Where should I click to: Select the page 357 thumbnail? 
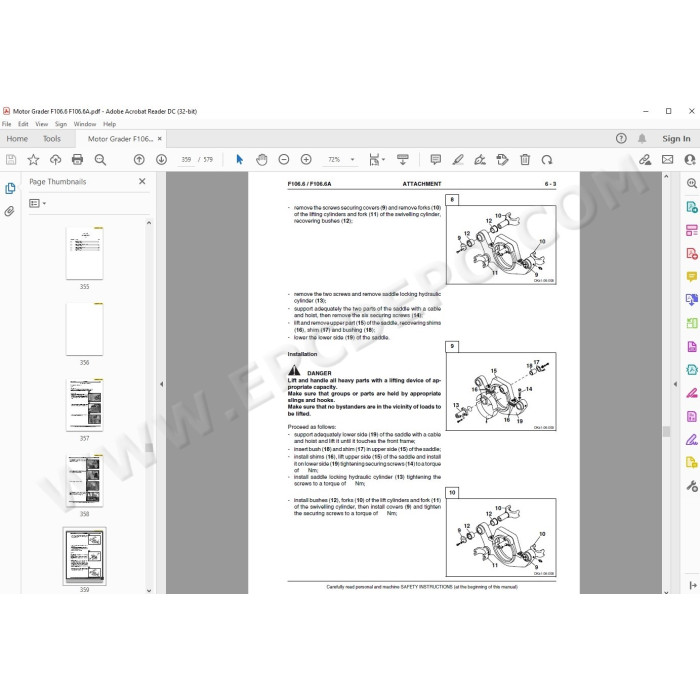coord(84,405)
